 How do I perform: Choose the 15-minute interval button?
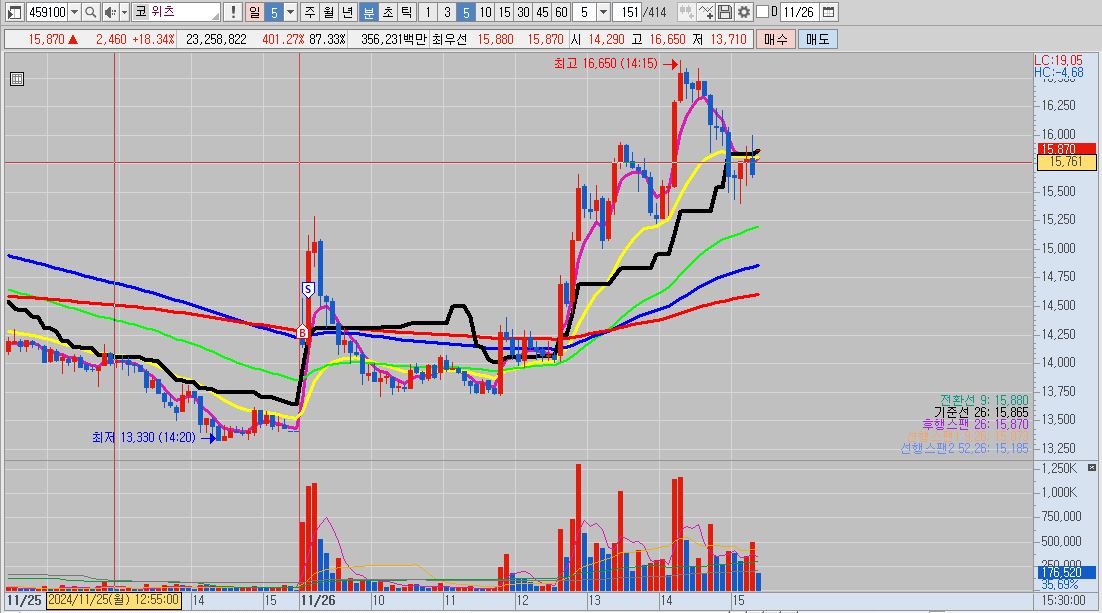click(504, 12)
